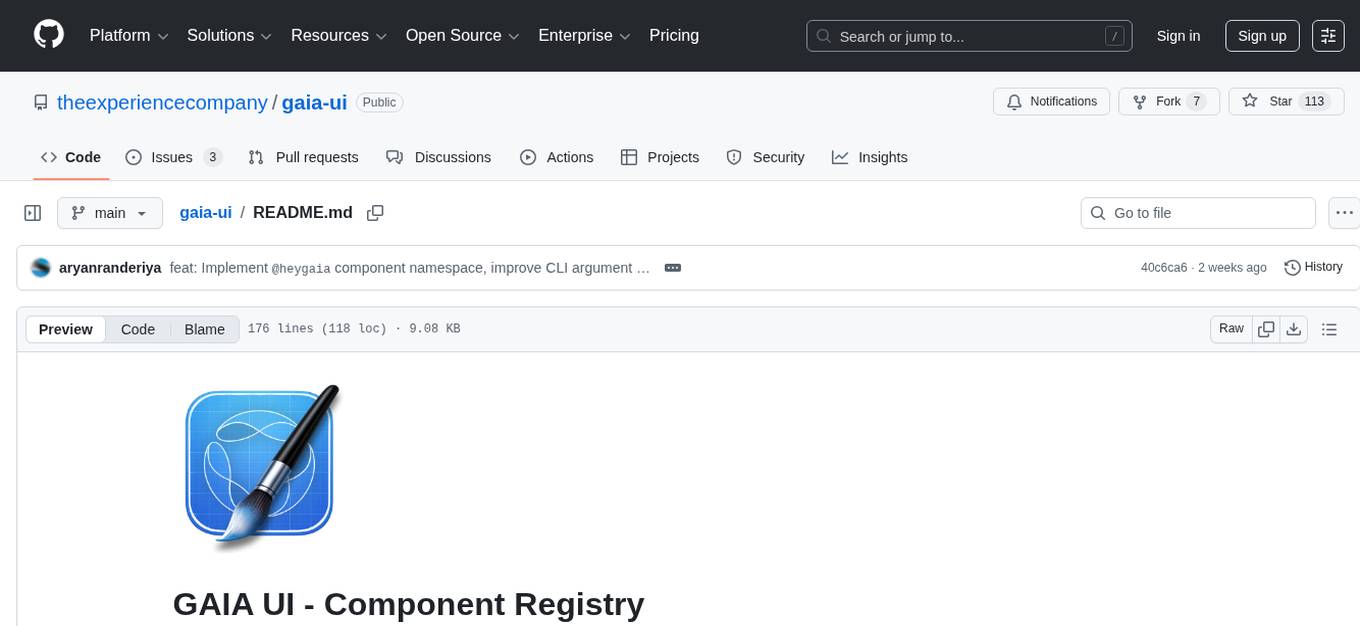Viewport: 1360px width, 626px height.
Task: Click the GAIA UI logo image
Action: click(258, 465)
